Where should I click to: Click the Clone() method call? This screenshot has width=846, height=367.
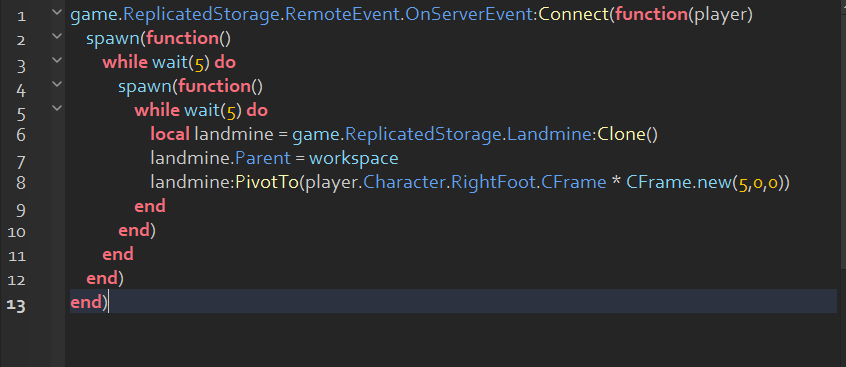[x=627, y=134]
